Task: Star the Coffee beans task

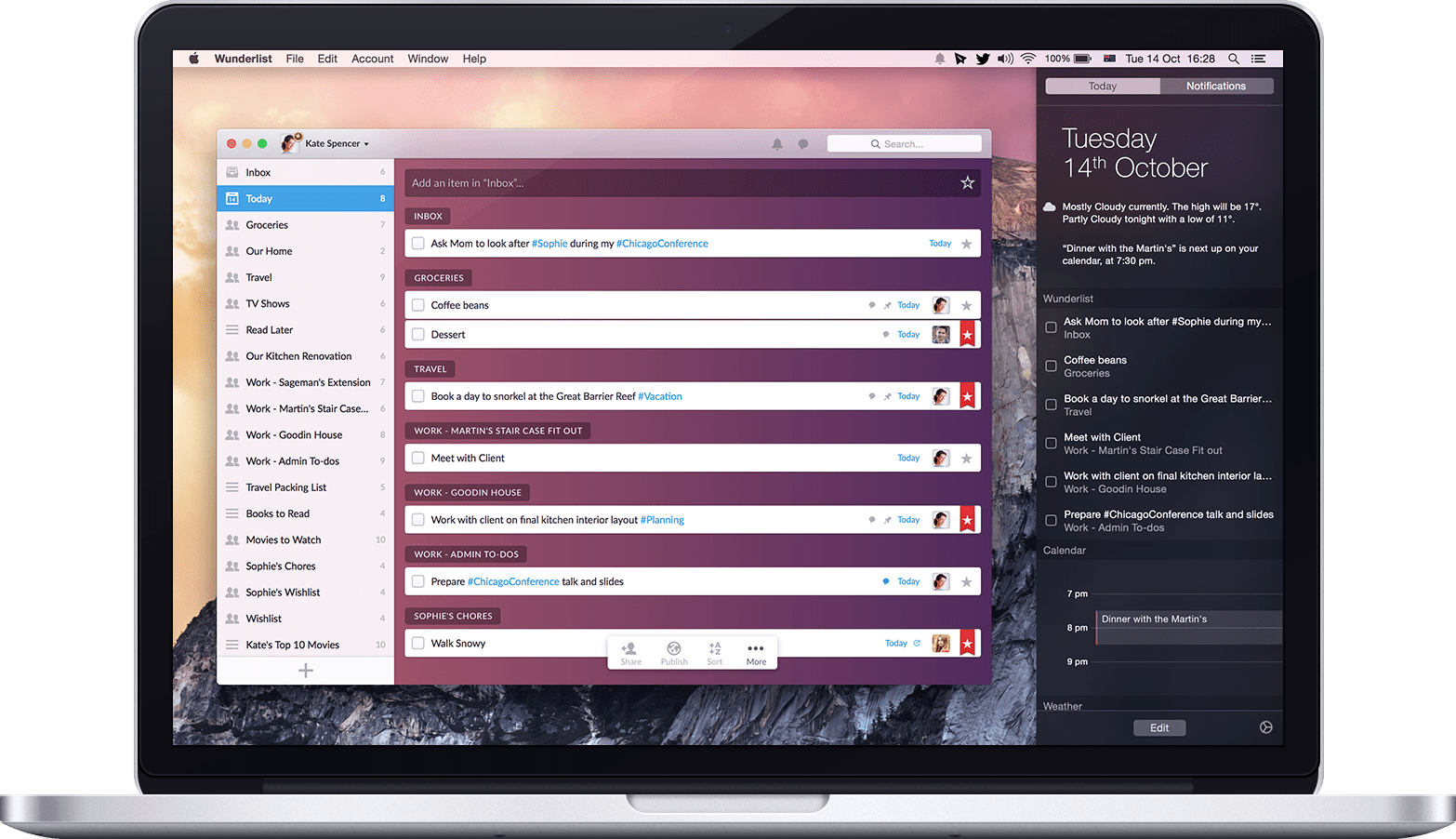Action: tap(967, 305)
